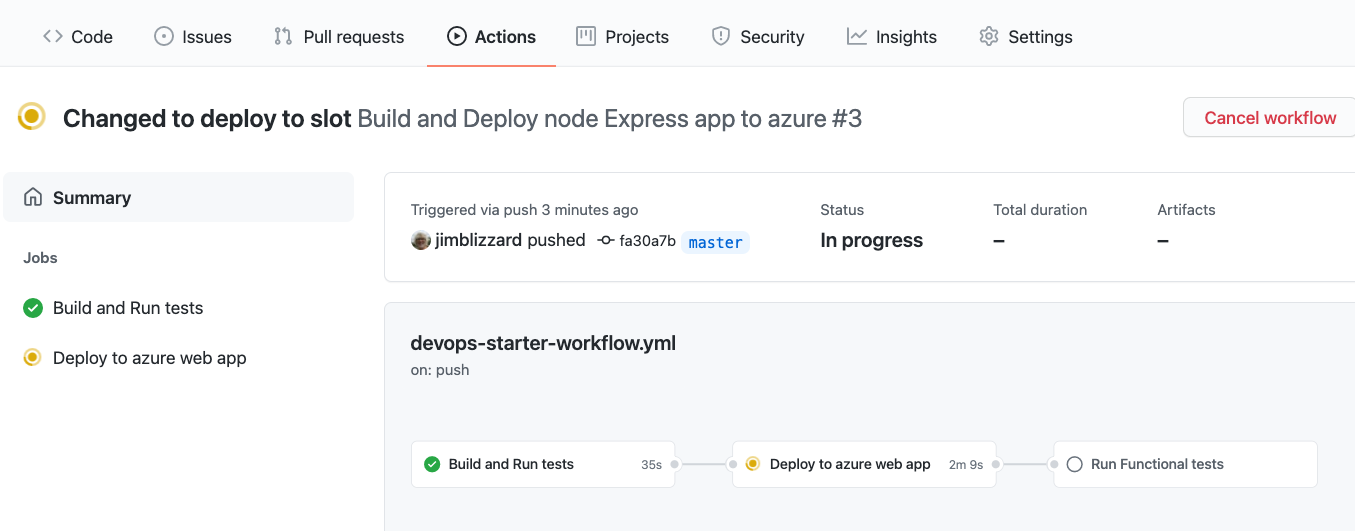The image size is (1355, 531).
Task: Click green check icon beside sidebar Build job
Action: (33, 308)
